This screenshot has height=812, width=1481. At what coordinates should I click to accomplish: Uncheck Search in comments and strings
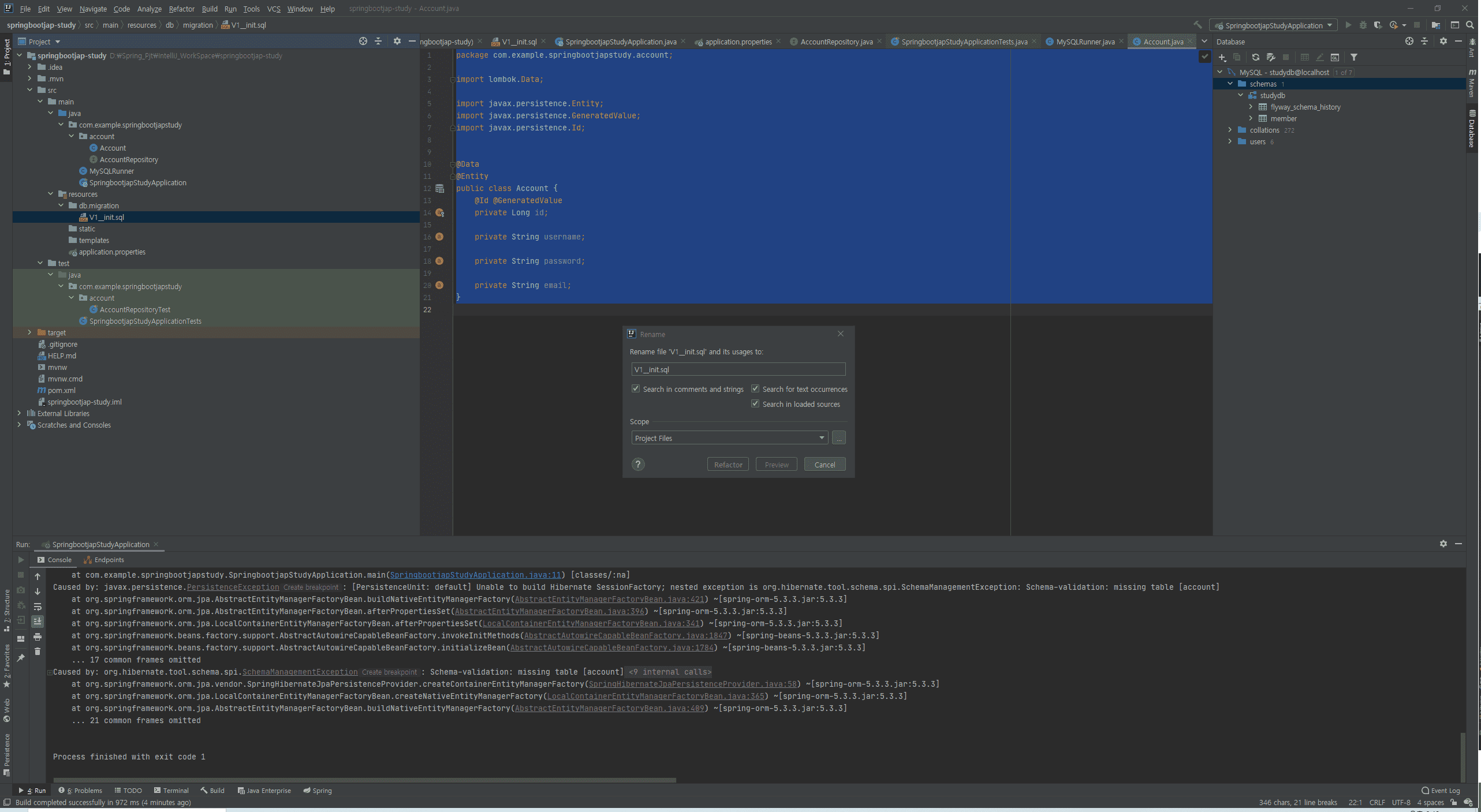coord(636,388)
